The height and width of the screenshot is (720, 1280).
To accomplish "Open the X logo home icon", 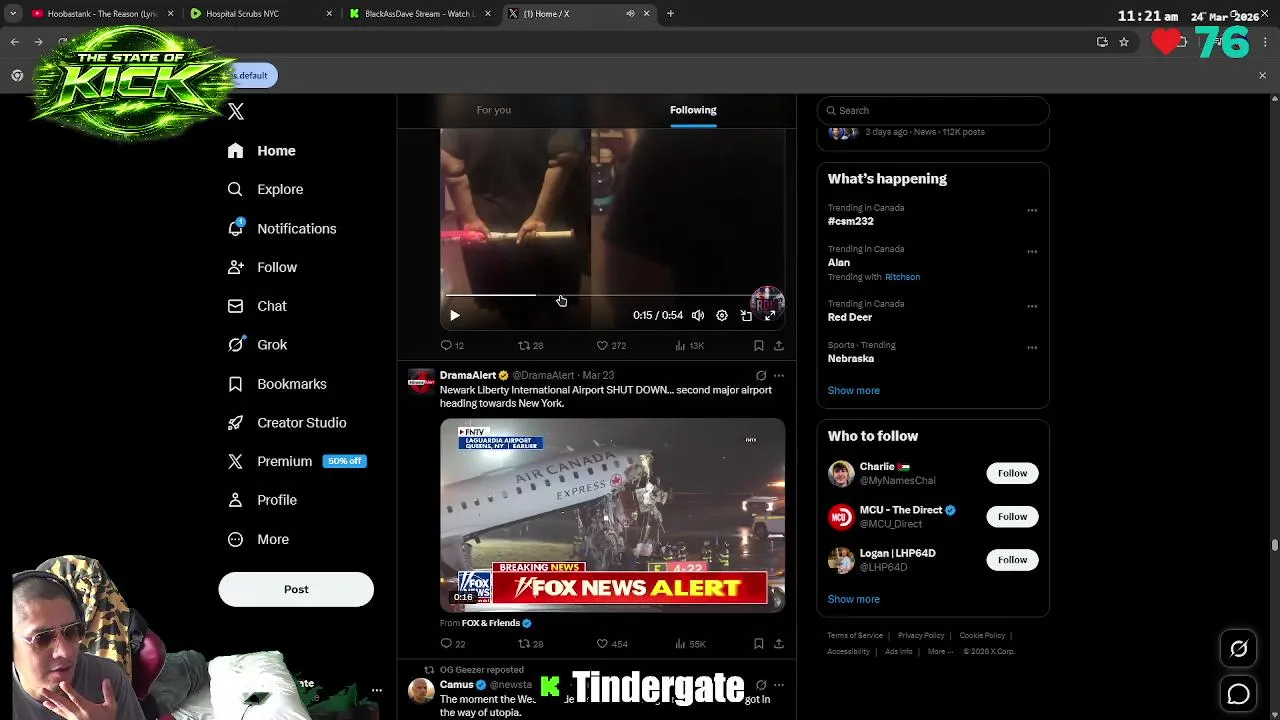I will 236,111.
